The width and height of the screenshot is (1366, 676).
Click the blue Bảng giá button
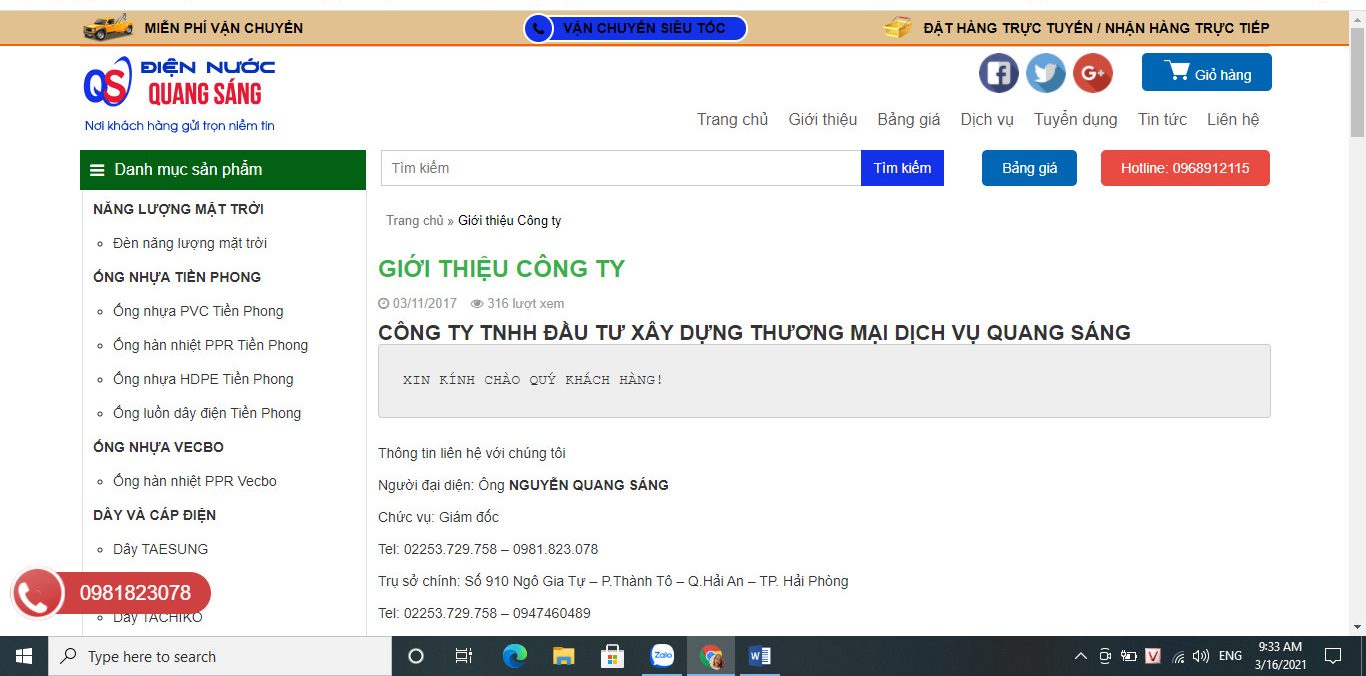tap(1029, 168)
